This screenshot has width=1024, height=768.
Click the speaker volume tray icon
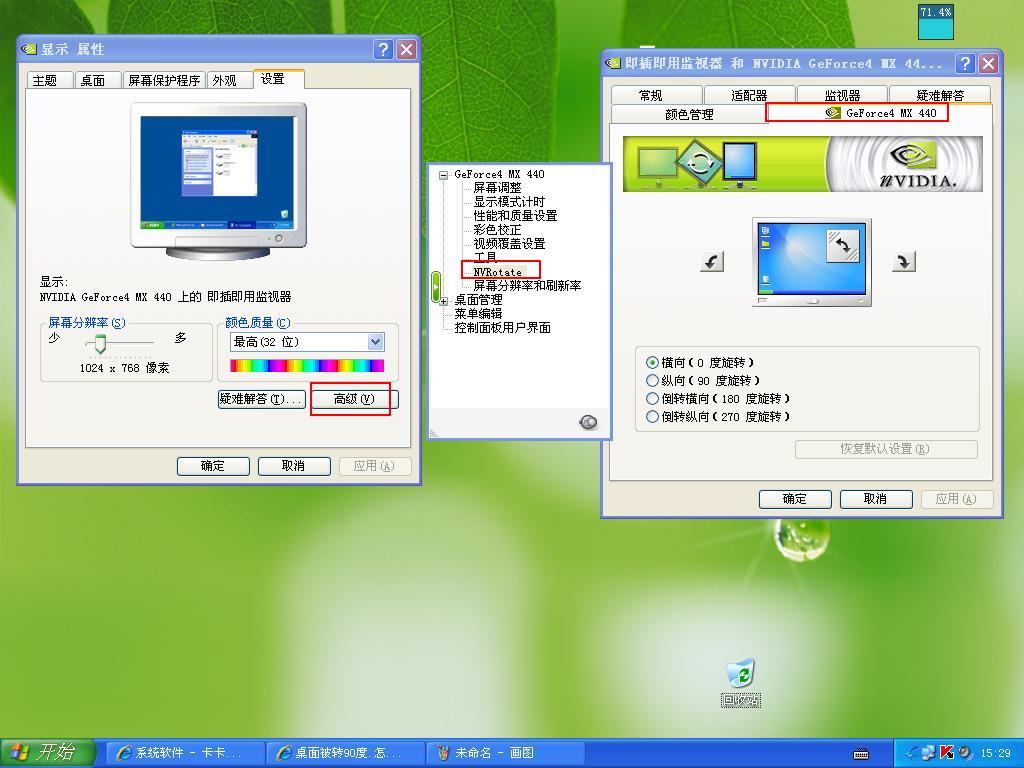pyautogui.click(x=965, y=753)
